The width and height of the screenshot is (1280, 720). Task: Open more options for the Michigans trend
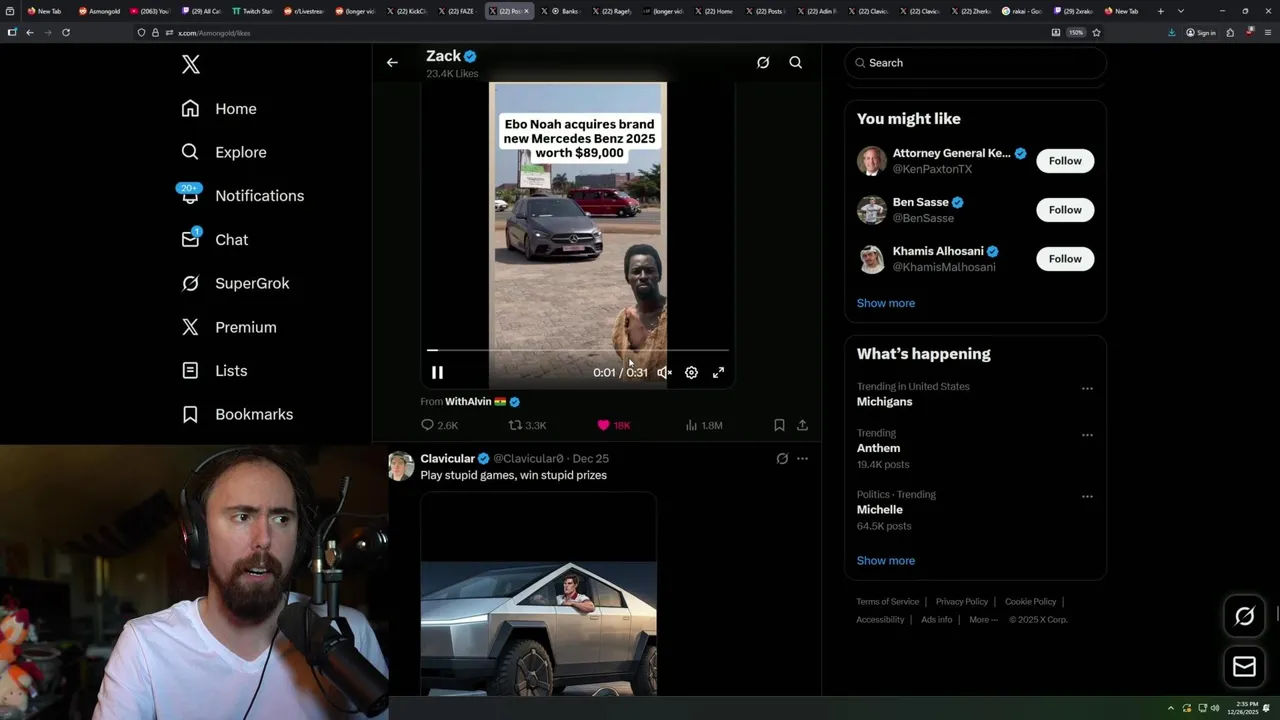tap(1087, 388)
